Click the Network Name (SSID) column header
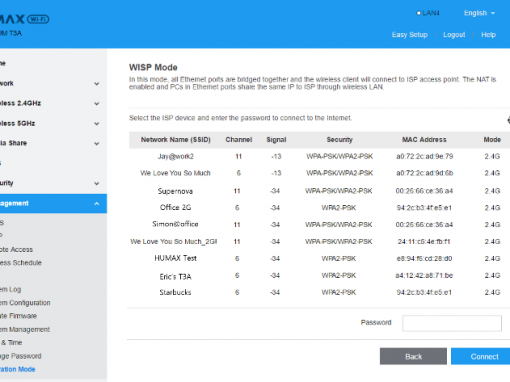The width and height of the screenshot is (510, 382). click(176, 140)
